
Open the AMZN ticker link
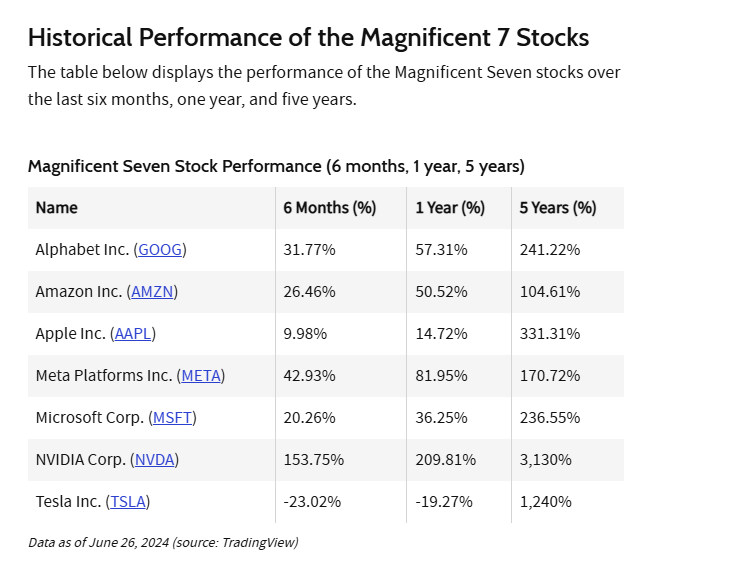[153, 292]
